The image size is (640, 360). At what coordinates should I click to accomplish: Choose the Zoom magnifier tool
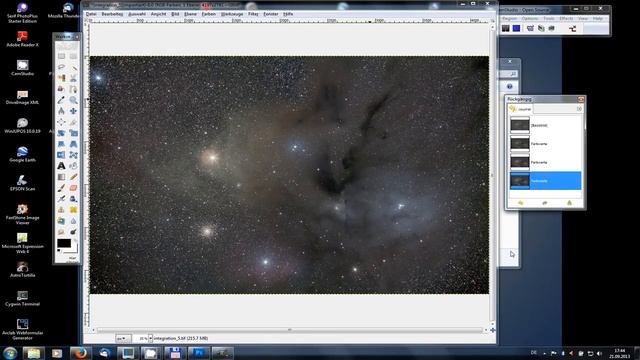pyautogui.click(x=73, y=100)
